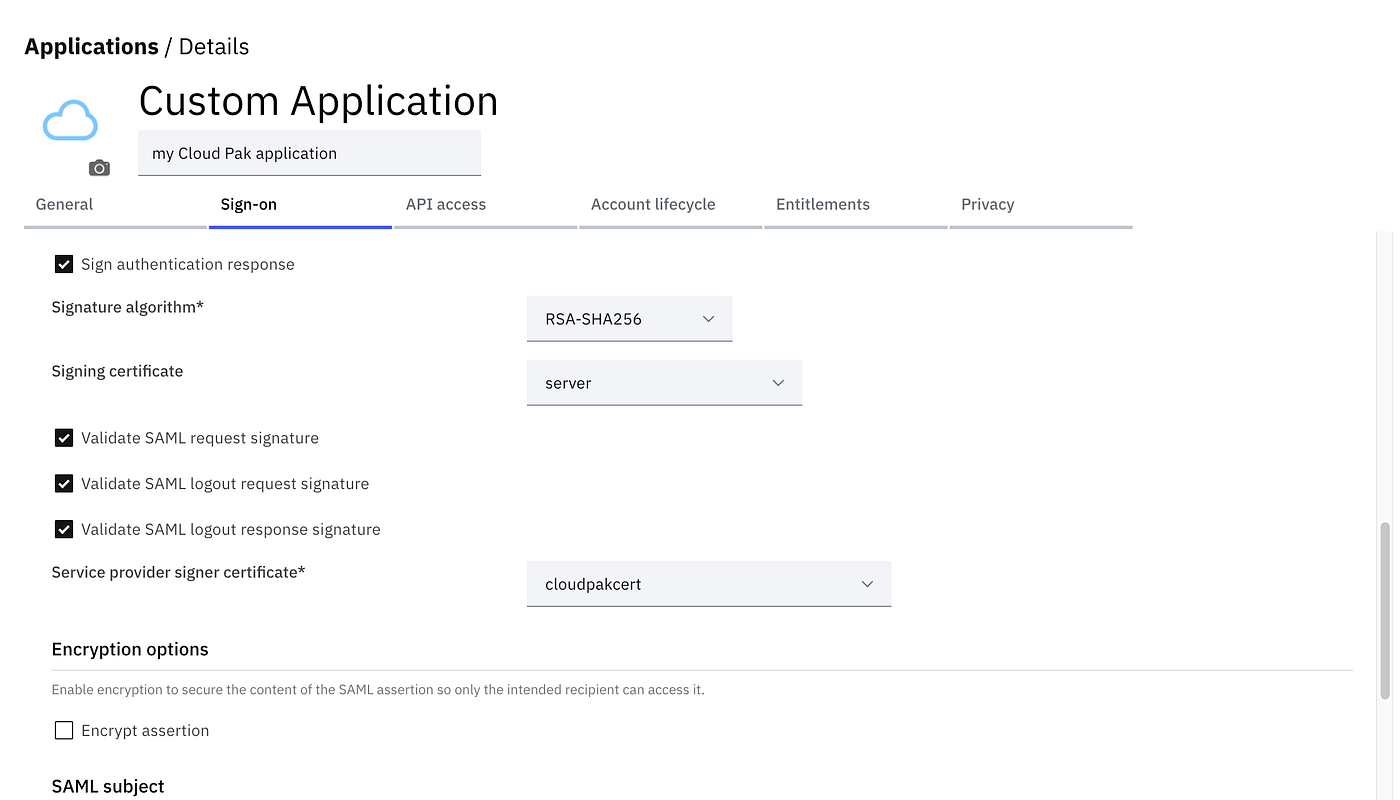Open Service provider signer certificate cloudpakcert dropdown

click(x=708, y=584)
